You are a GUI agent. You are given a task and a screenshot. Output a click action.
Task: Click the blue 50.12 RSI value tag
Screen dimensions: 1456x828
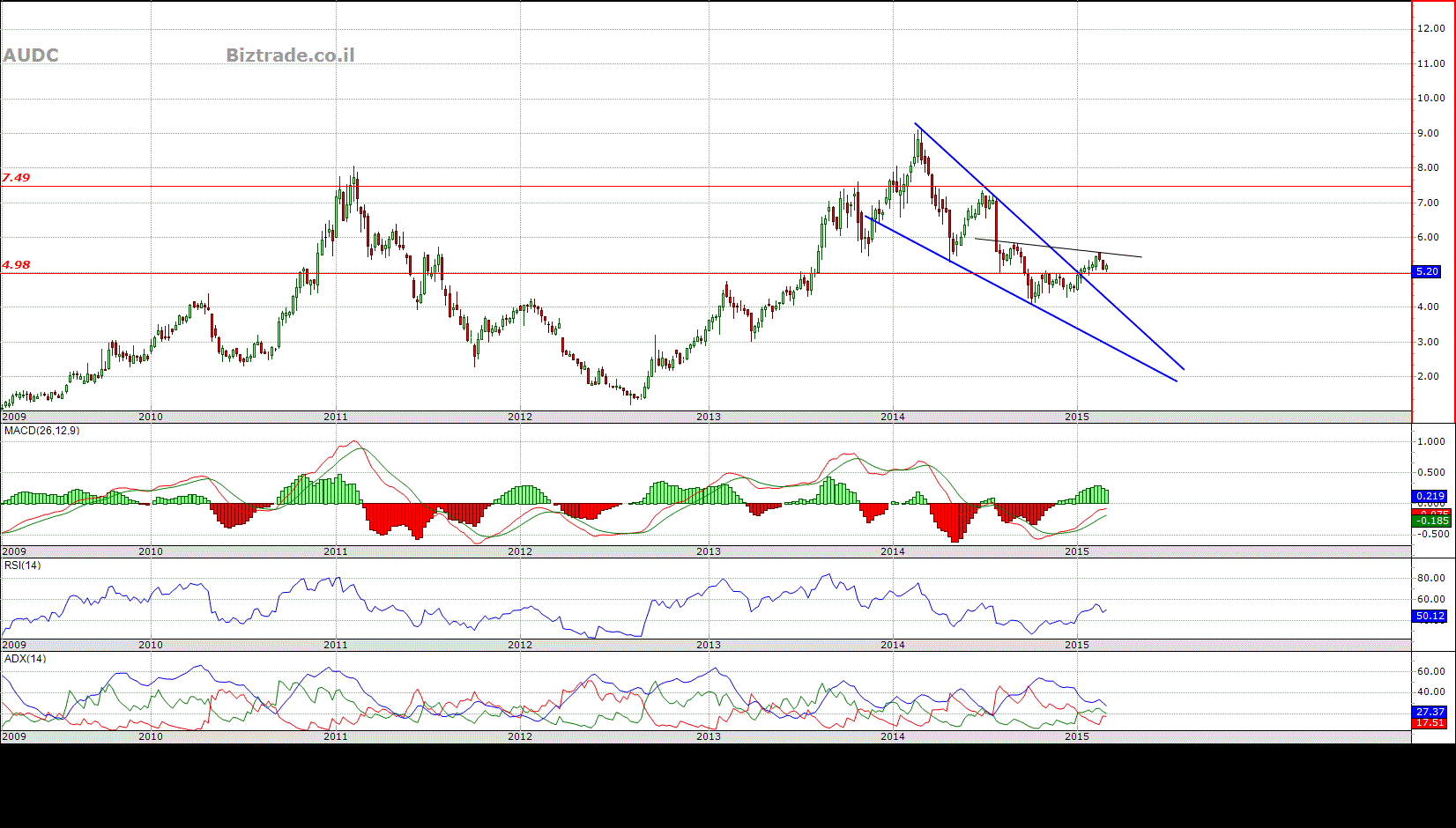coord(1430,616)
